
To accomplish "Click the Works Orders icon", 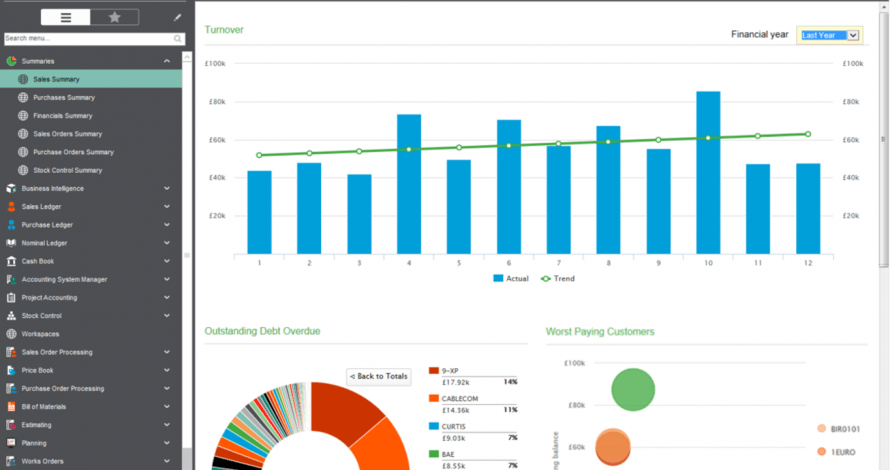I will [11, 461].
